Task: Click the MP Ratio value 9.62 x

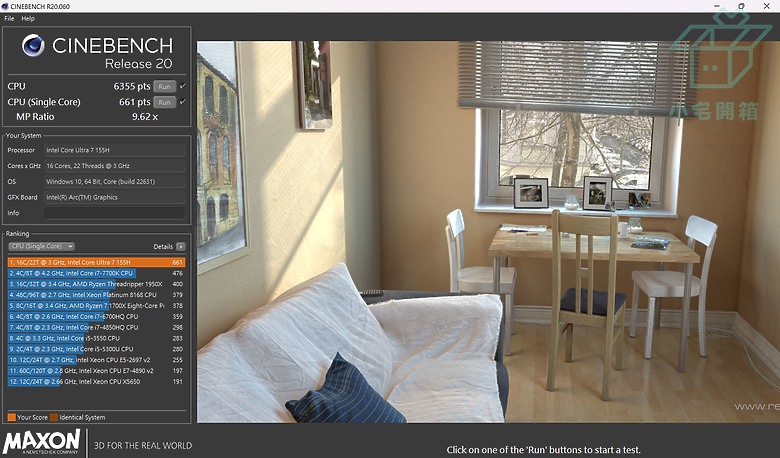Action: (x=145, y=117)
